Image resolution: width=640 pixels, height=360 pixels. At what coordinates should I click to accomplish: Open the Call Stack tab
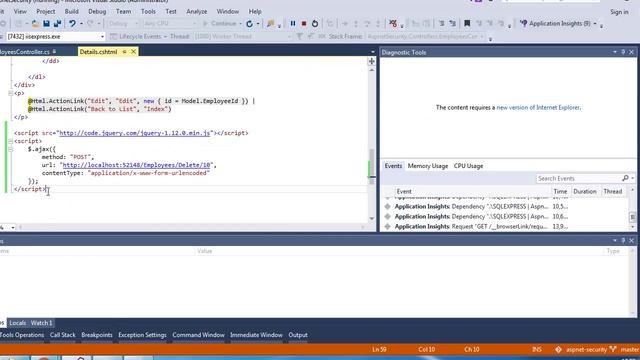62,335
